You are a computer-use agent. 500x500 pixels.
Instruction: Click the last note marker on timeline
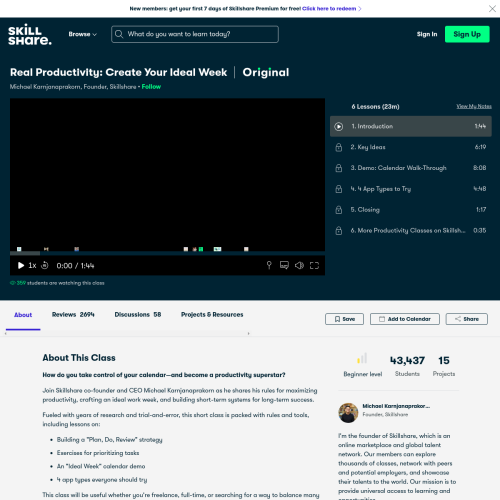tap(246, 249)
